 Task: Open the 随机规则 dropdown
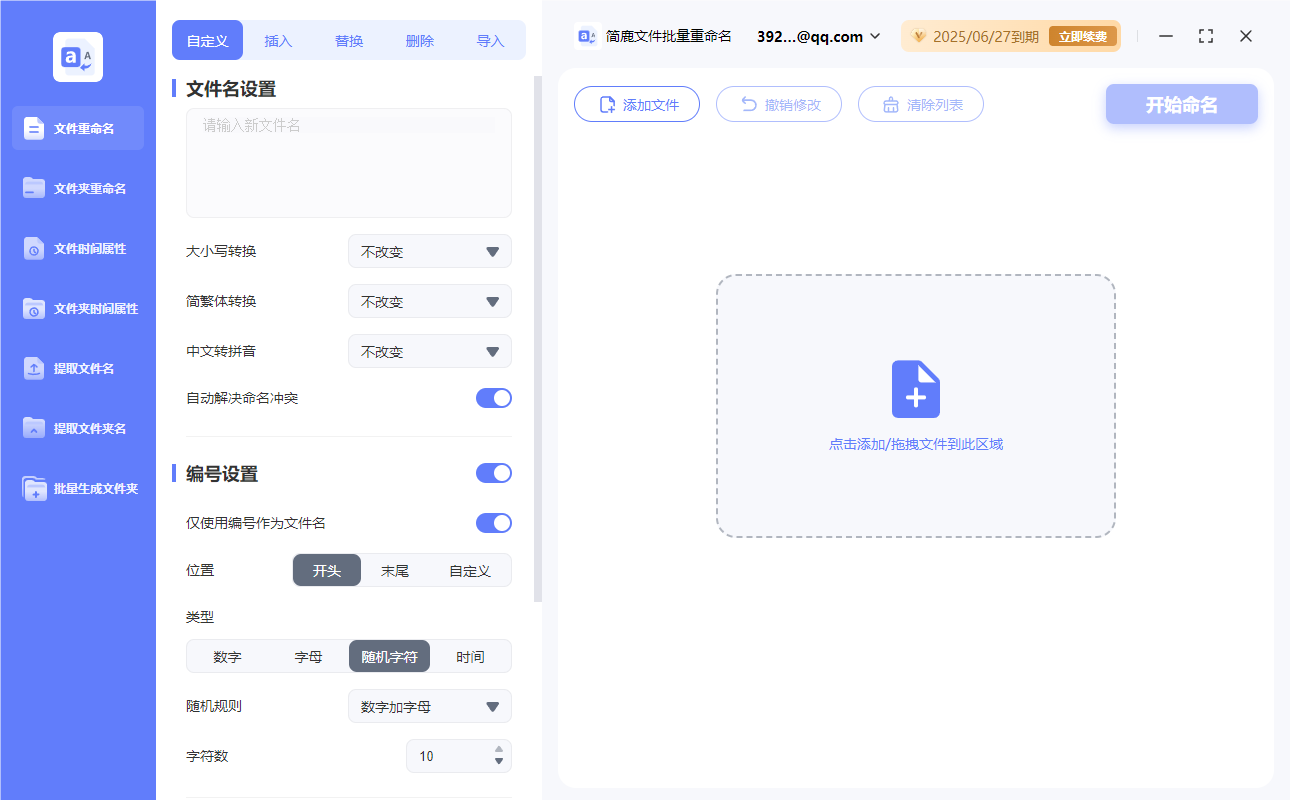(429, 706)
